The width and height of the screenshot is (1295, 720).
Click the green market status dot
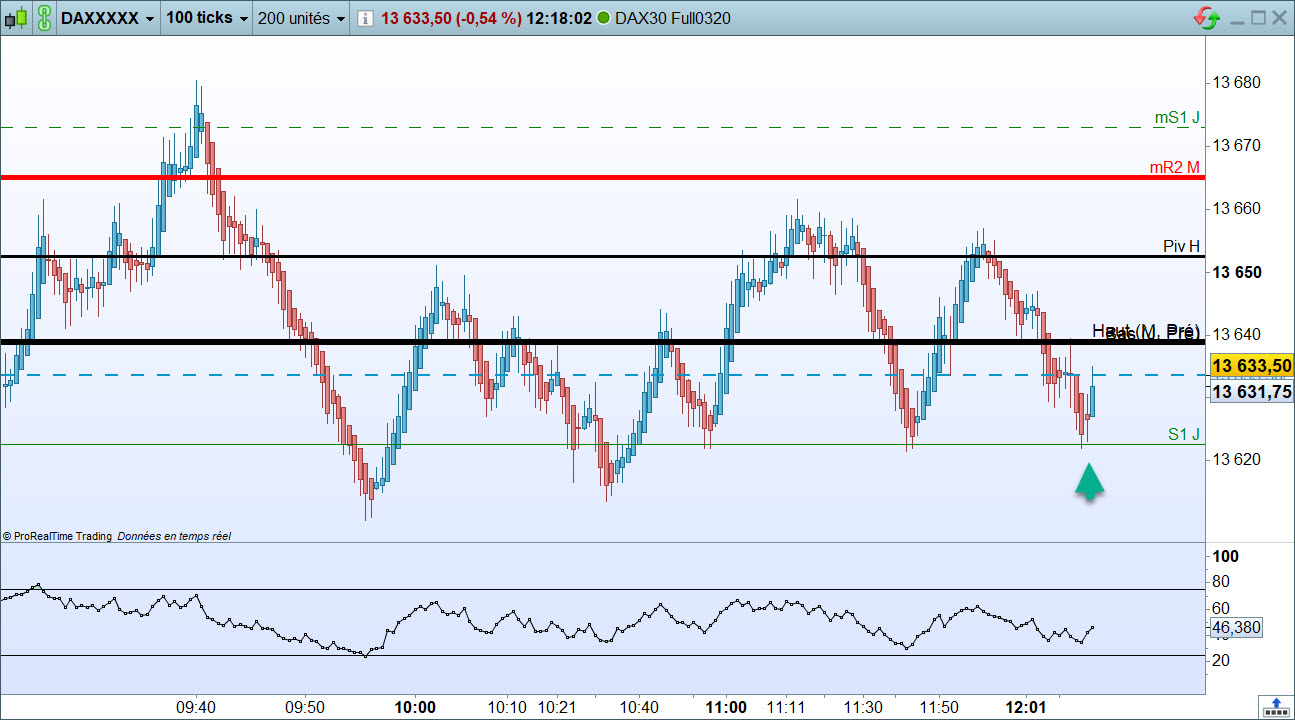tap(603, 18)
